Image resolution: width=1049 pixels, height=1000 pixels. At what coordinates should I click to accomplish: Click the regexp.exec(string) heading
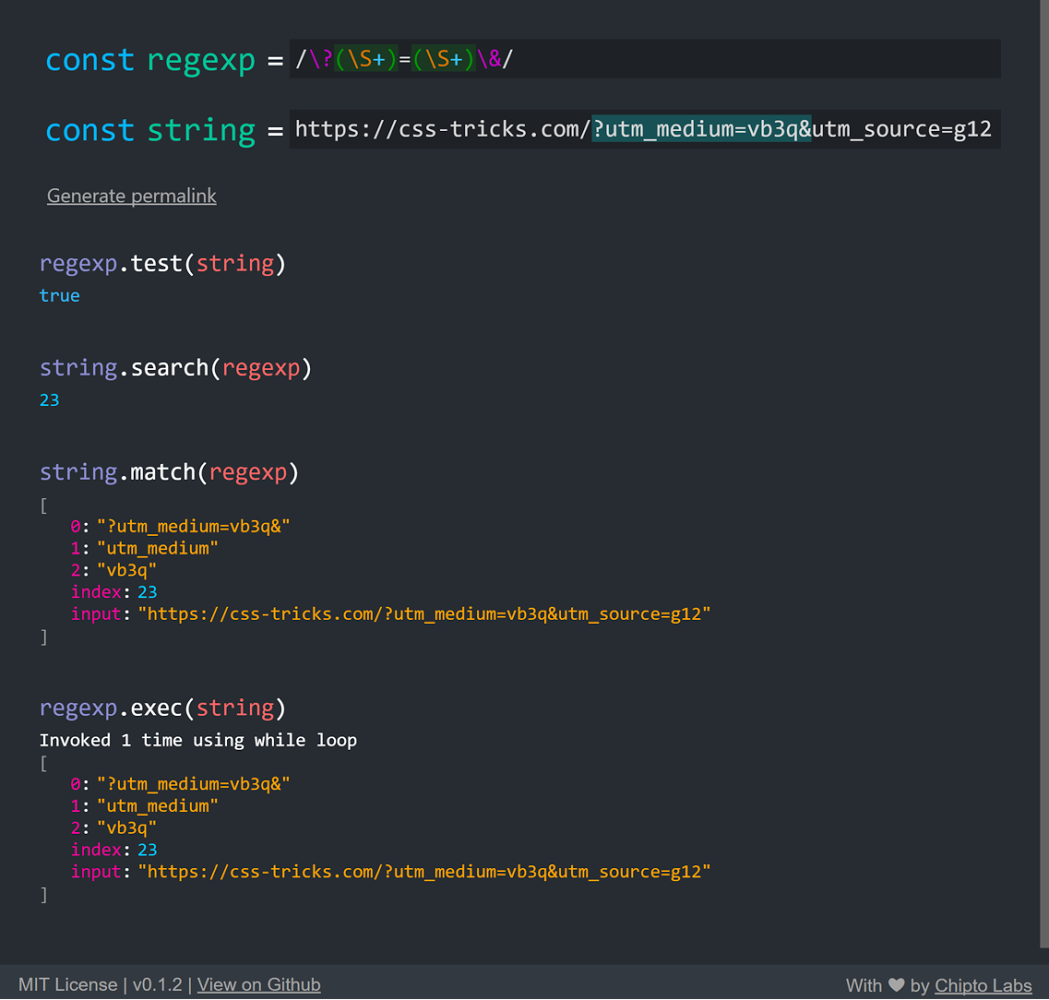(163, 708)
